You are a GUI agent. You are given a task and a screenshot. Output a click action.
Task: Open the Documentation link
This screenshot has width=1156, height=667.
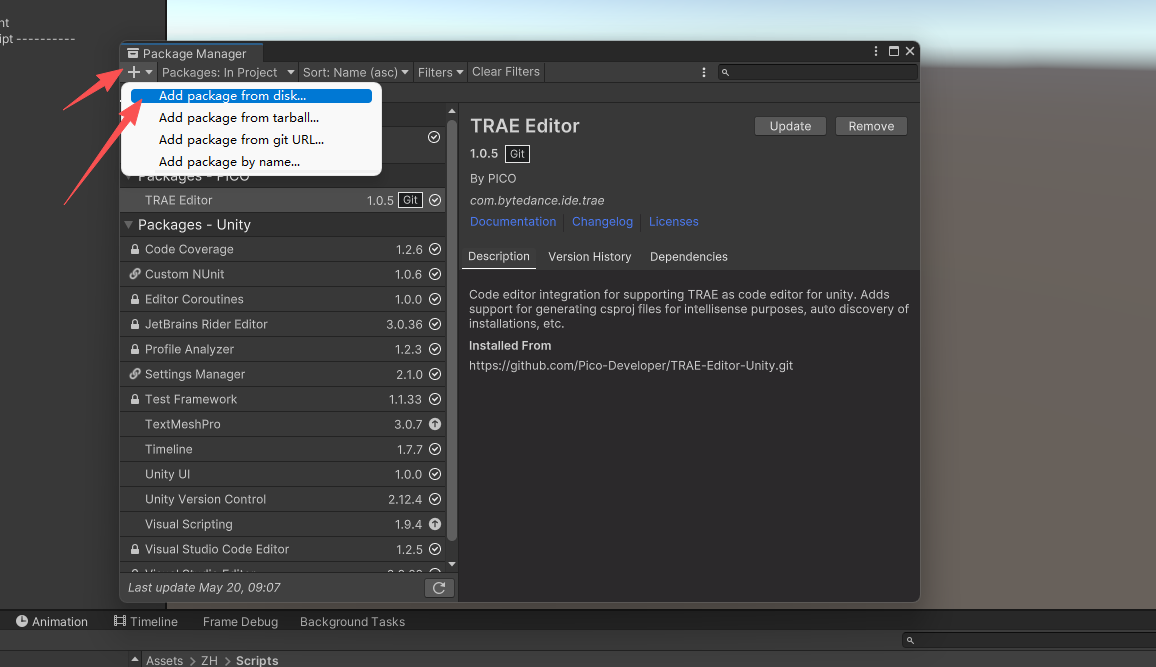(513, 222)
